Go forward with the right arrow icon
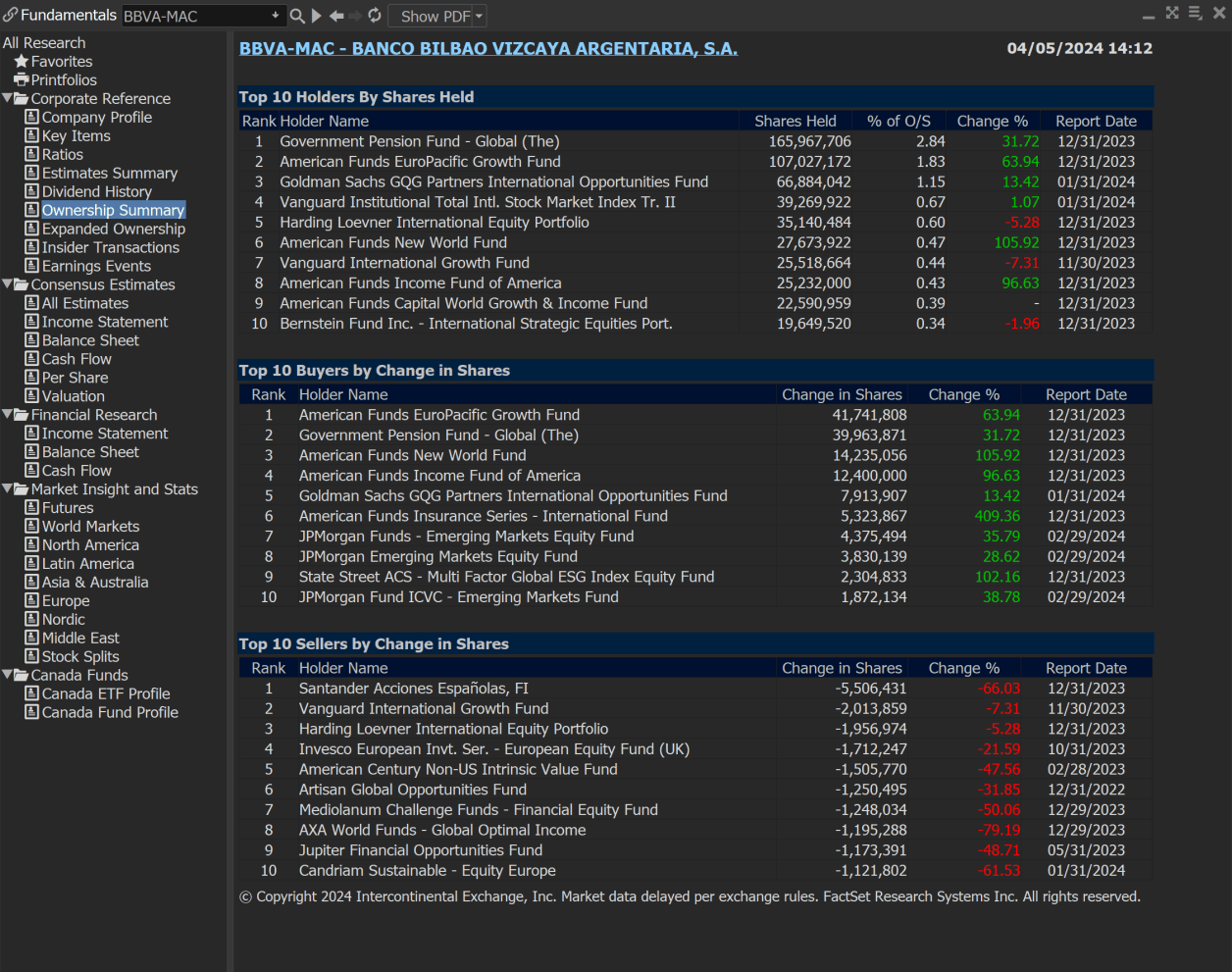Image resolution: width=1232 pixels, height=972 pixels. 355,16
